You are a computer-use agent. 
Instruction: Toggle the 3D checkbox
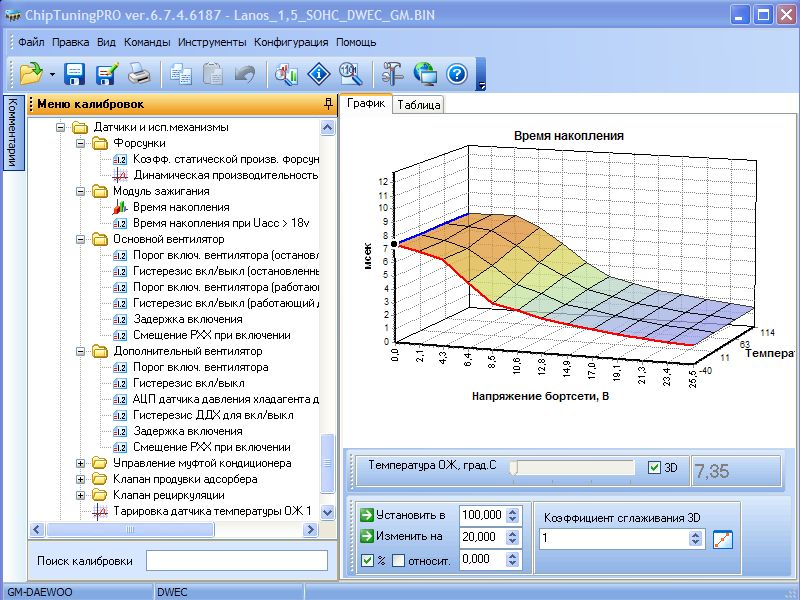(655, 467)
